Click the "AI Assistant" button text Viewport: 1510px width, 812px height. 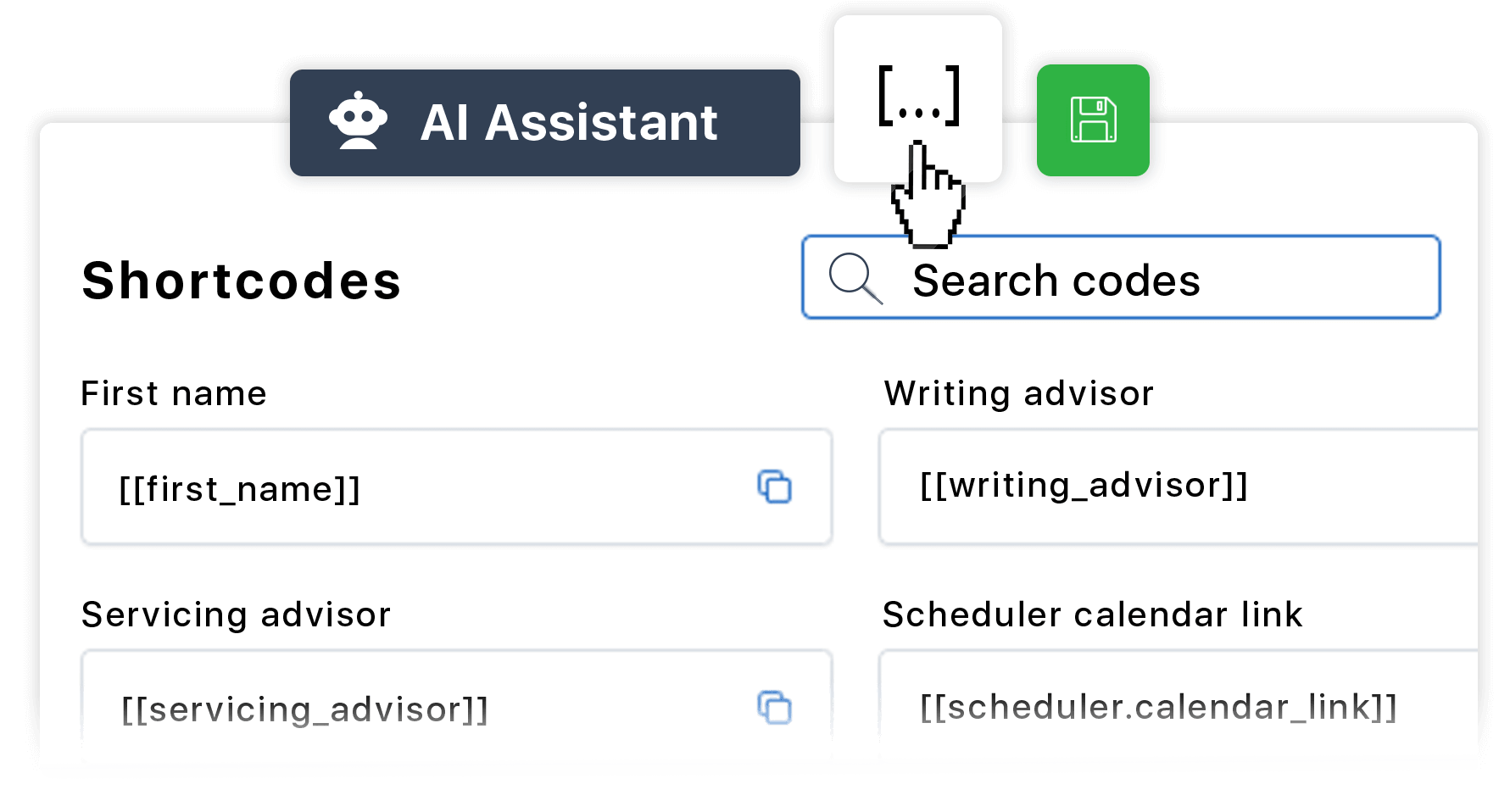point(569,123)
